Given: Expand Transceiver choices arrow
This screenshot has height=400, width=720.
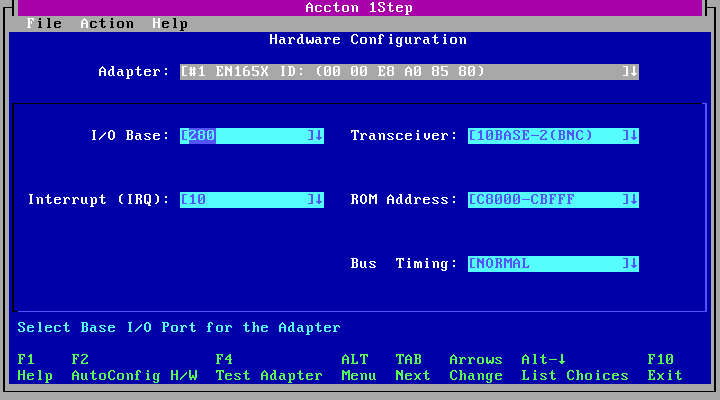Looking at the screenshot, I should (633, 135).
